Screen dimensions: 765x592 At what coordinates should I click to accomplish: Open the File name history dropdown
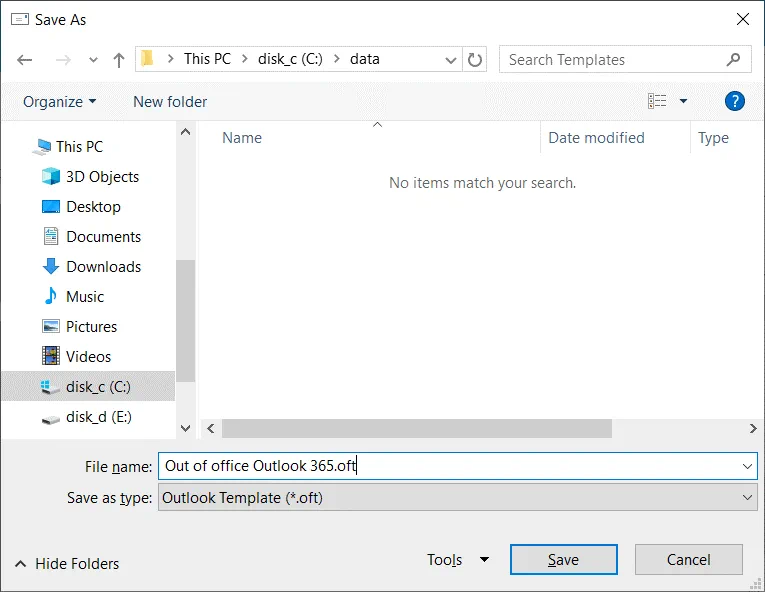[747, 466]
